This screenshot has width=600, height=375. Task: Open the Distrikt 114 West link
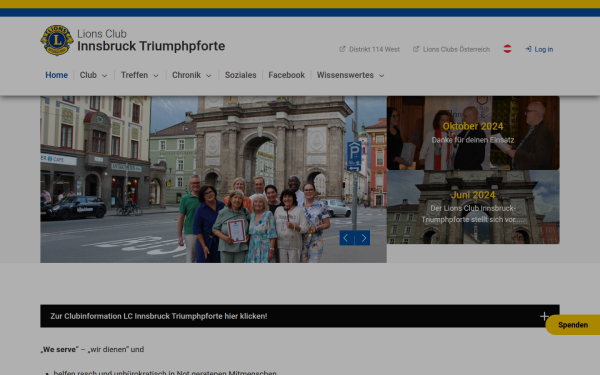click(374, 49)
